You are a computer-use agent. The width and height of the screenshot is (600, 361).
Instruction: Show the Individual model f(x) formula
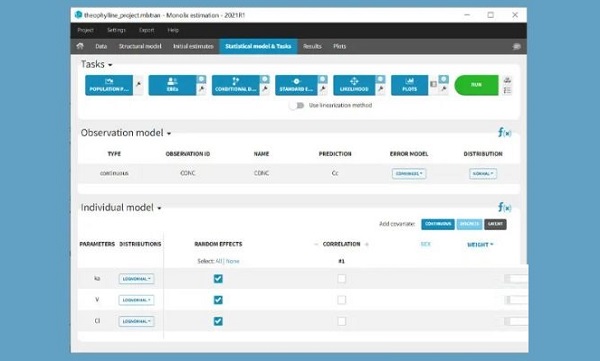point(504,207)
